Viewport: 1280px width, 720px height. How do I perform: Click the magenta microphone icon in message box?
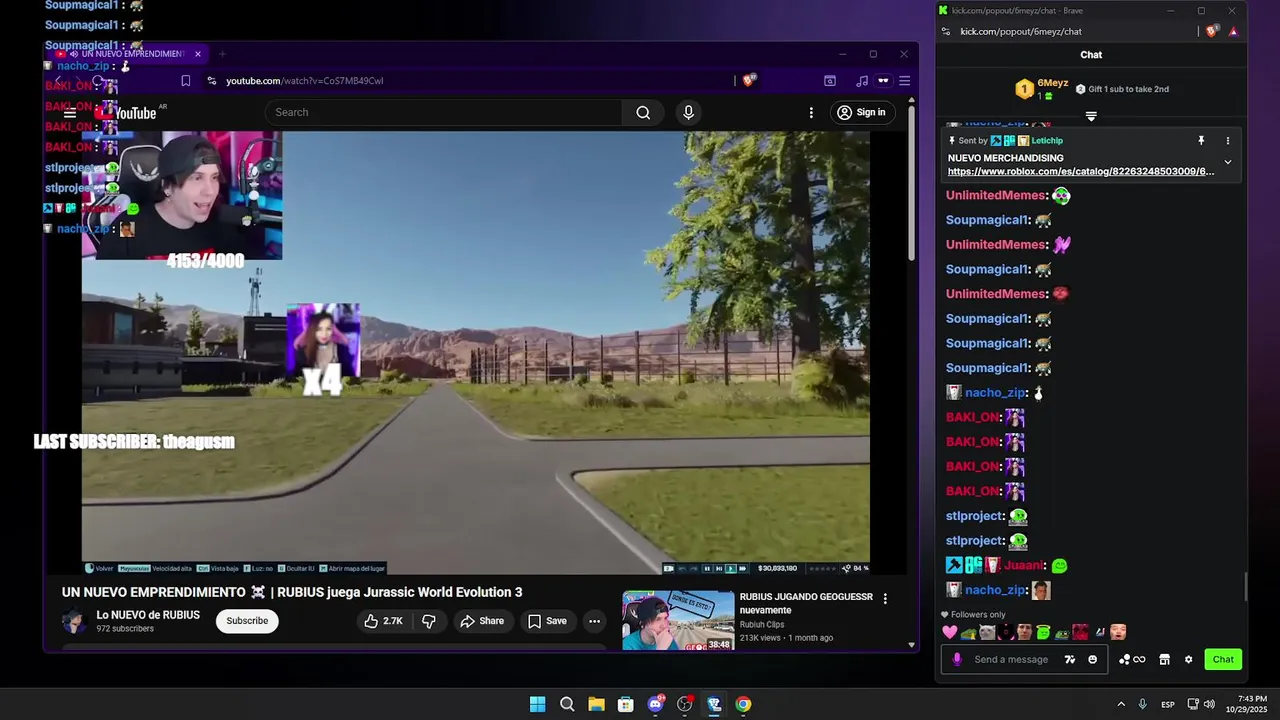click(957, 659)
